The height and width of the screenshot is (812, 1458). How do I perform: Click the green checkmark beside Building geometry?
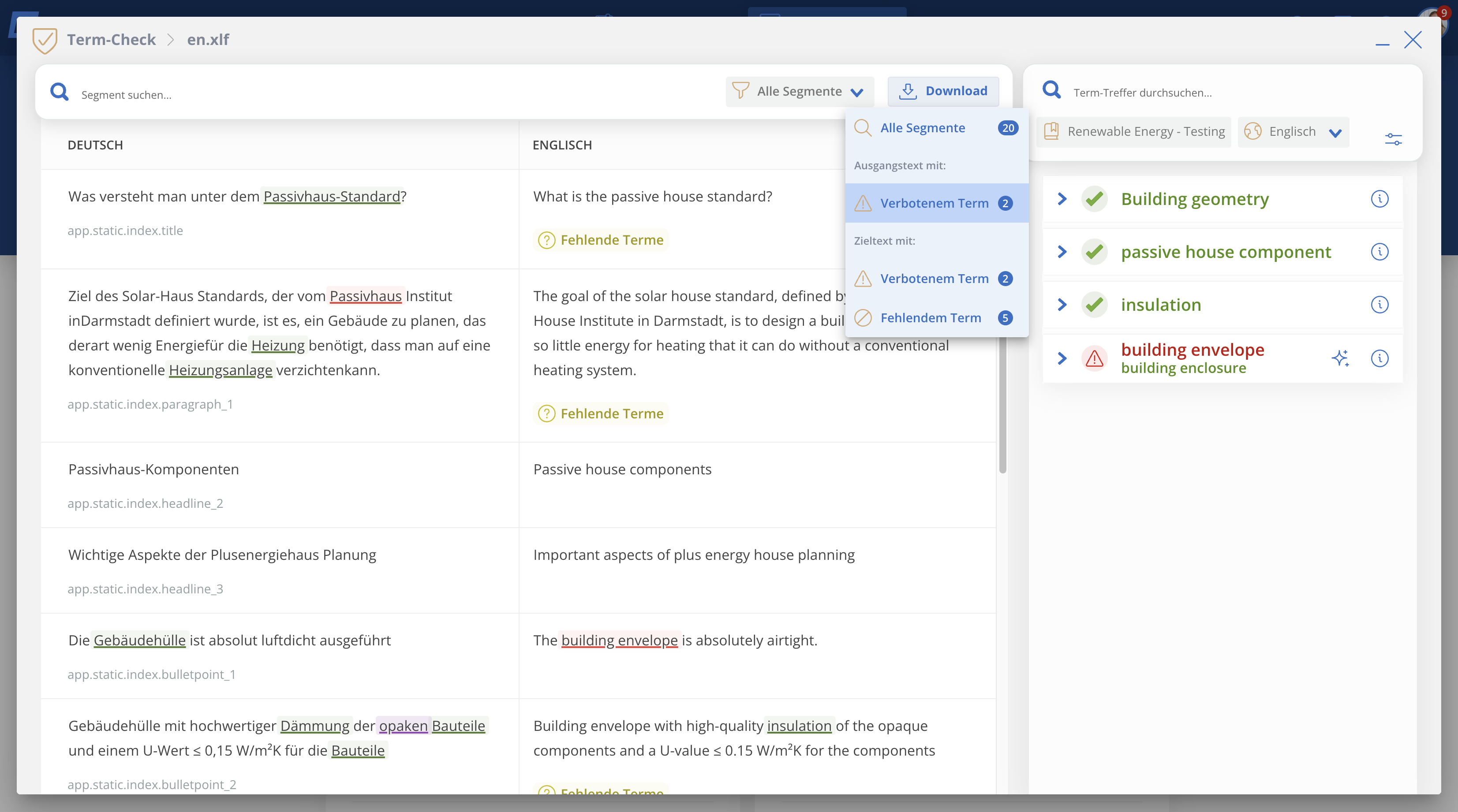(1095, 199)
